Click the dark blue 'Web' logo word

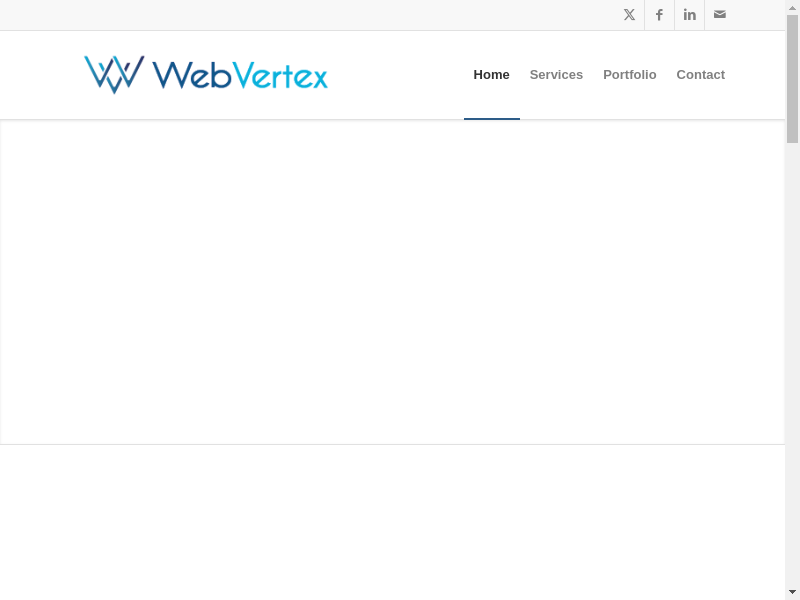(192, 75)
